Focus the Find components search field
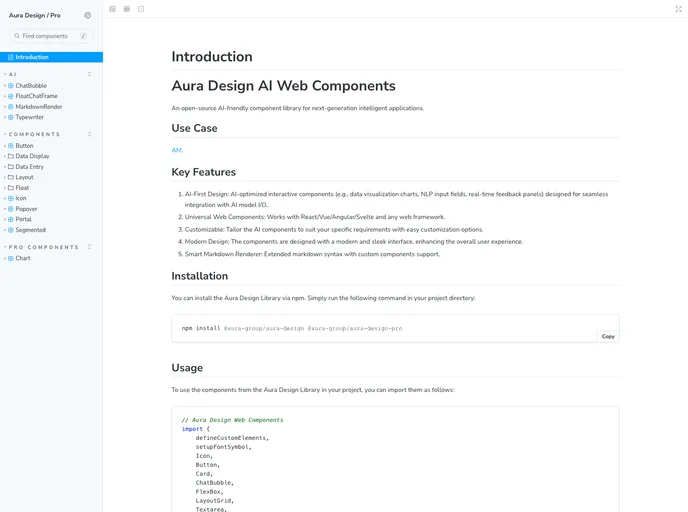 tap(51, 36)
